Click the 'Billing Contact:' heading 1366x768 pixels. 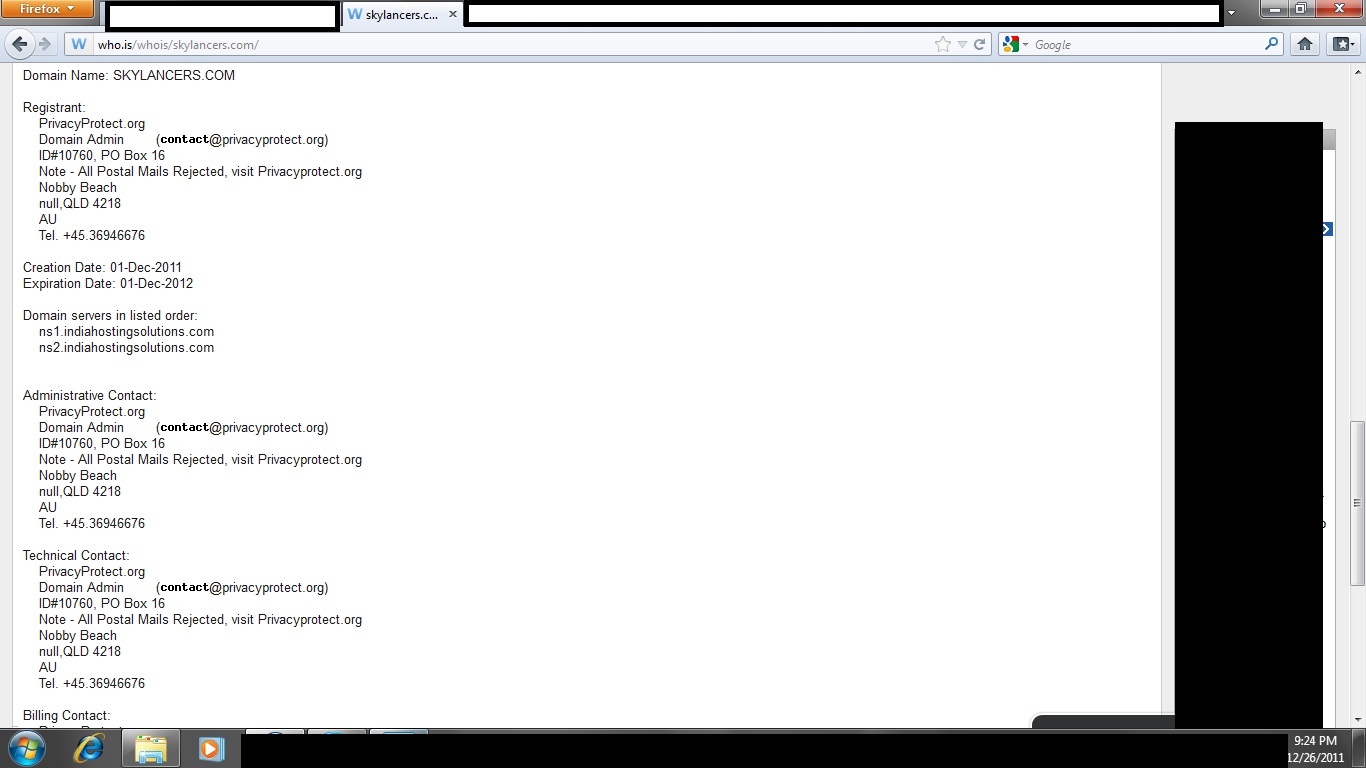tap(67, 715)
